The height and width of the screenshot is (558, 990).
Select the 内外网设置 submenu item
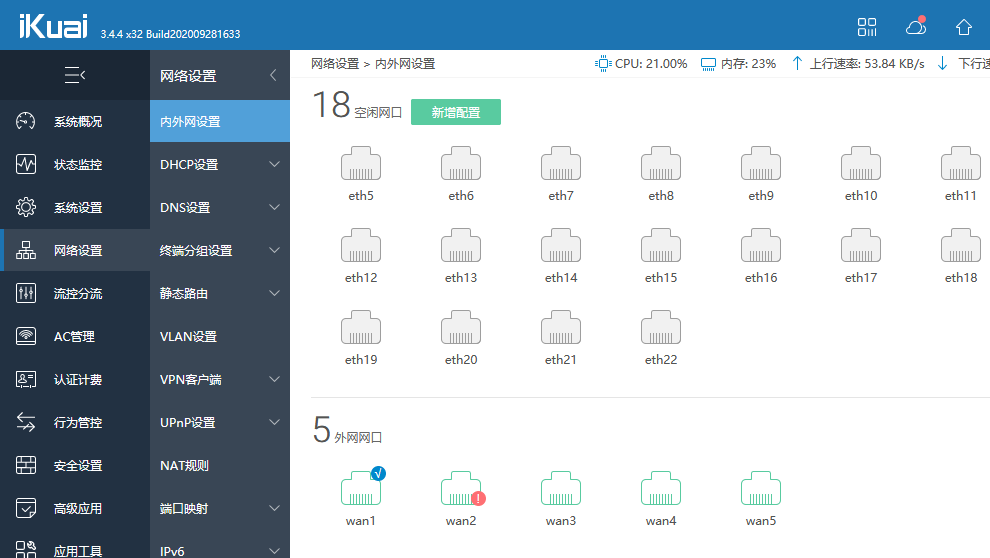click(x=220, y=121)
